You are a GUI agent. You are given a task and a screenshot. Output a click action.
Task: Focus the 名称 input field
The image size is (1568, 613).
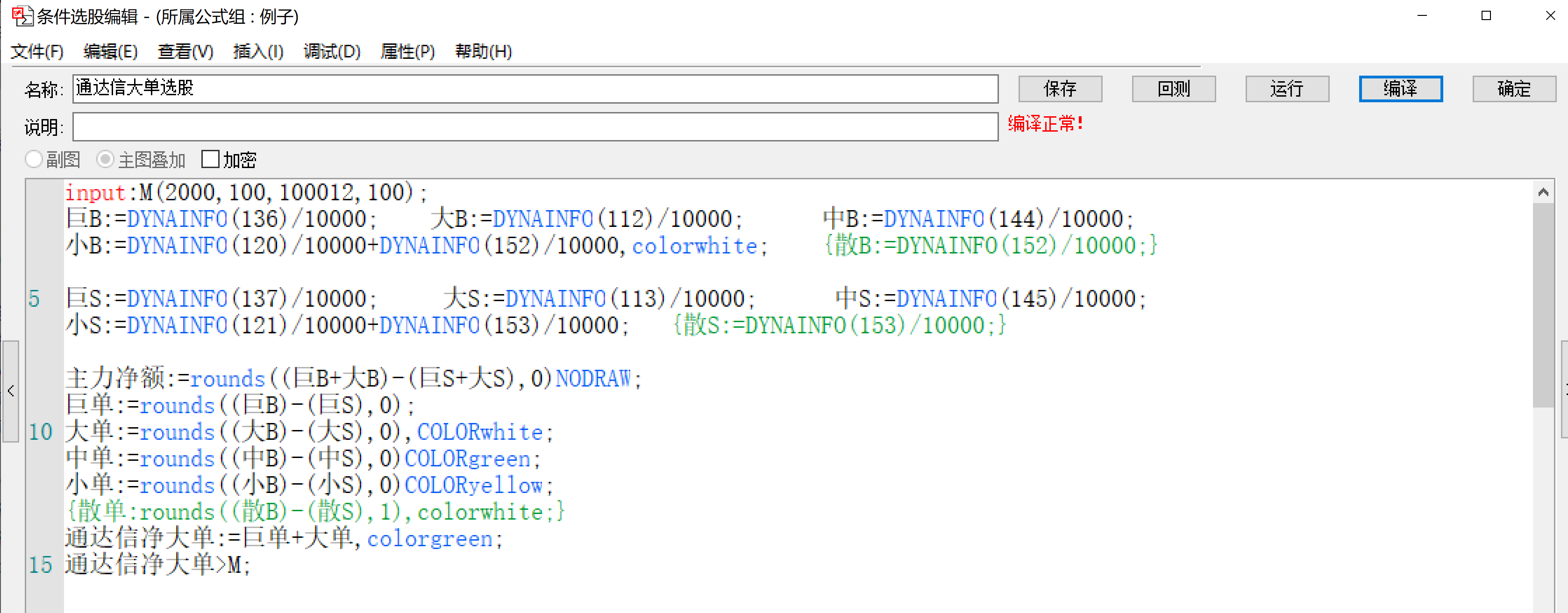(x=535, y=89)
